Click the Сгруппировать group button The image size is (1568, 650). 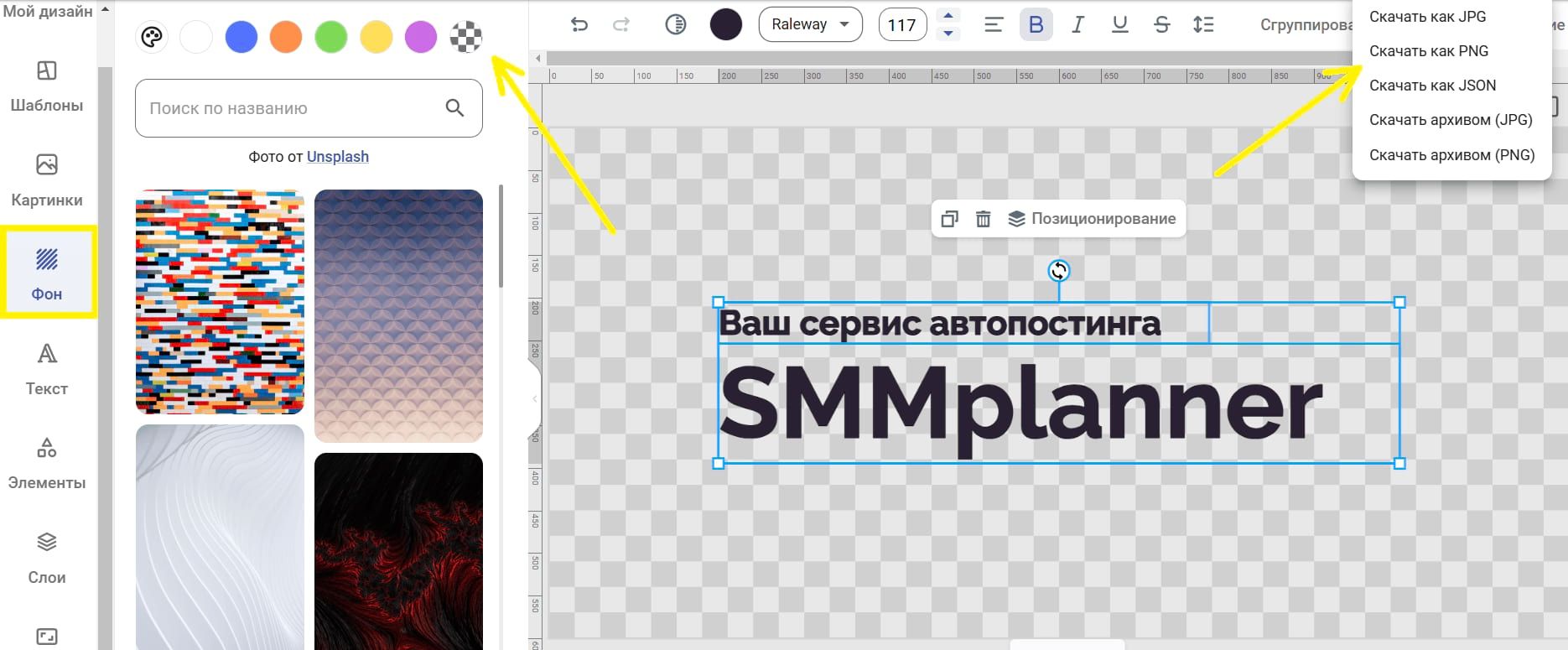click(x=1306, y=25)
